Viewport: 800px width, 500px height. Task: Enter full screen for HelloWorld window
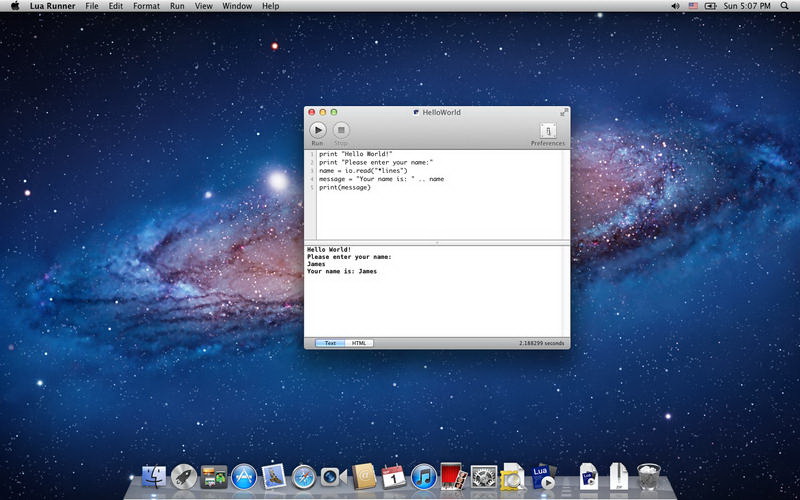pyautogui.click(x=564, y=112)
